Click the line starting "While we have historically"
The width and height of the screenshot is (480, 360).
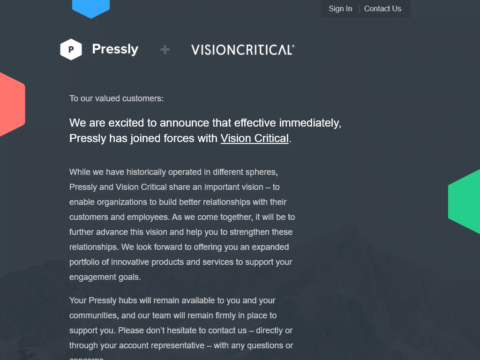coord(174,172)
